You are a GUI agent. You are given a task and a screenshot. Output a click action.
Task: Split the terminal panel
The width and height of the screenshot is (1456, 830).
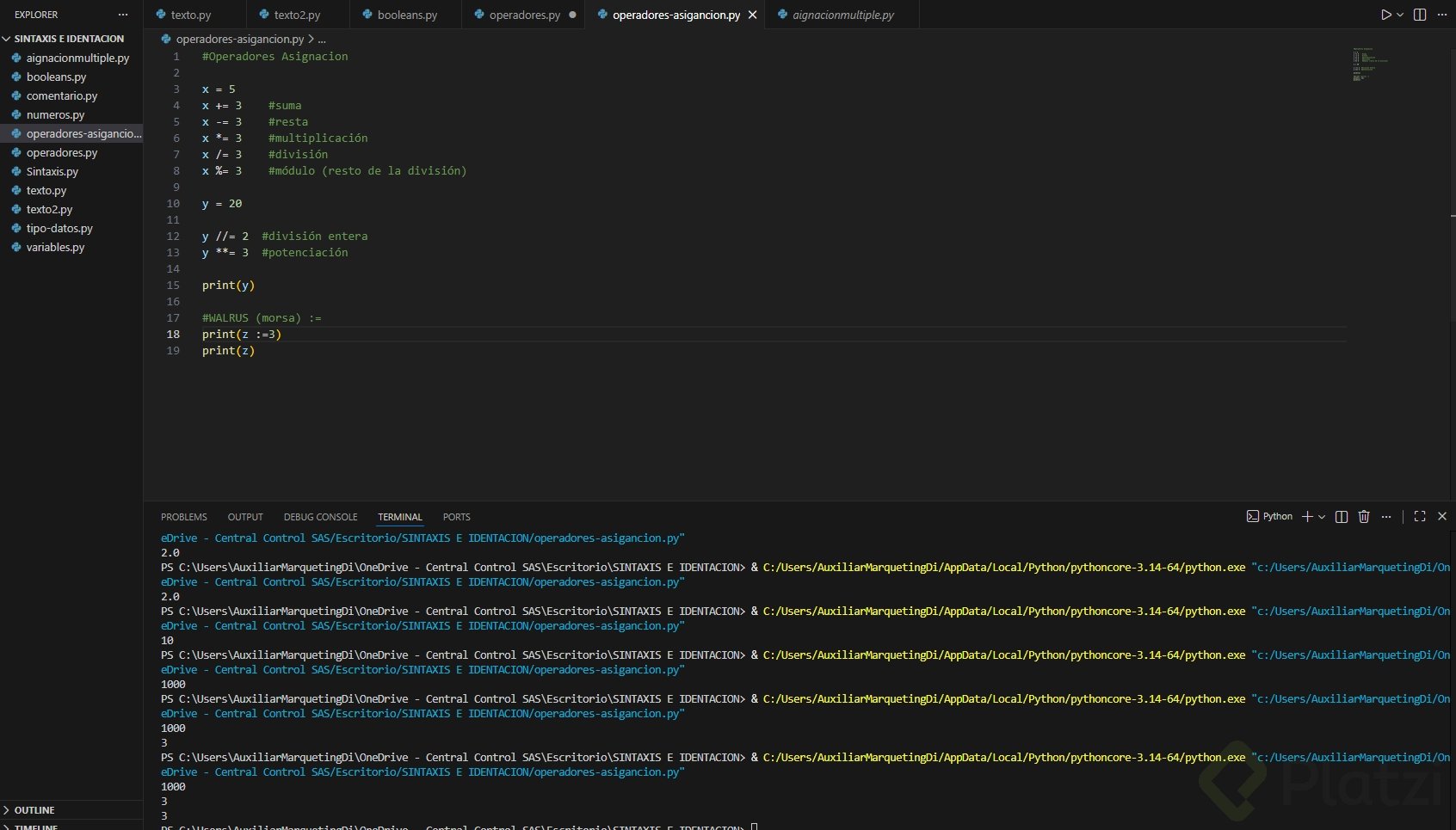pyautogui.click(x=1342, y=516)
